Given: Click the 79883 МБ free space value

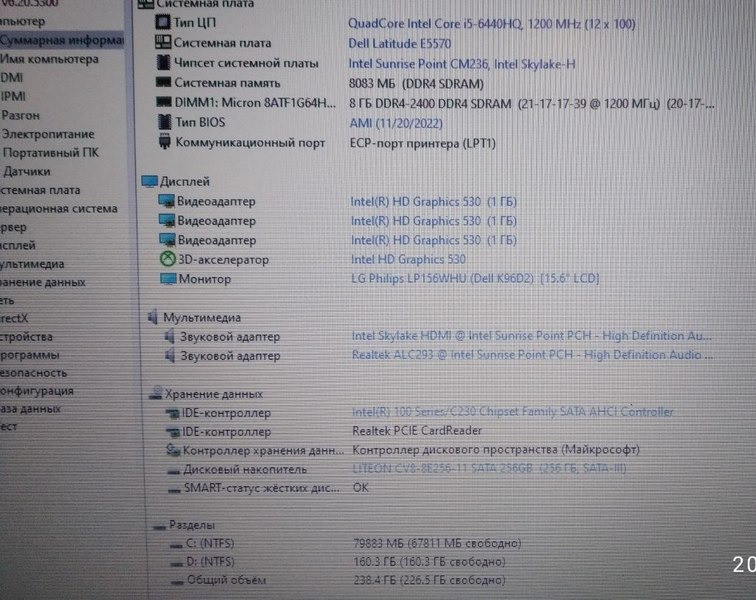Looking at the screenshot, I should (437, 543).
